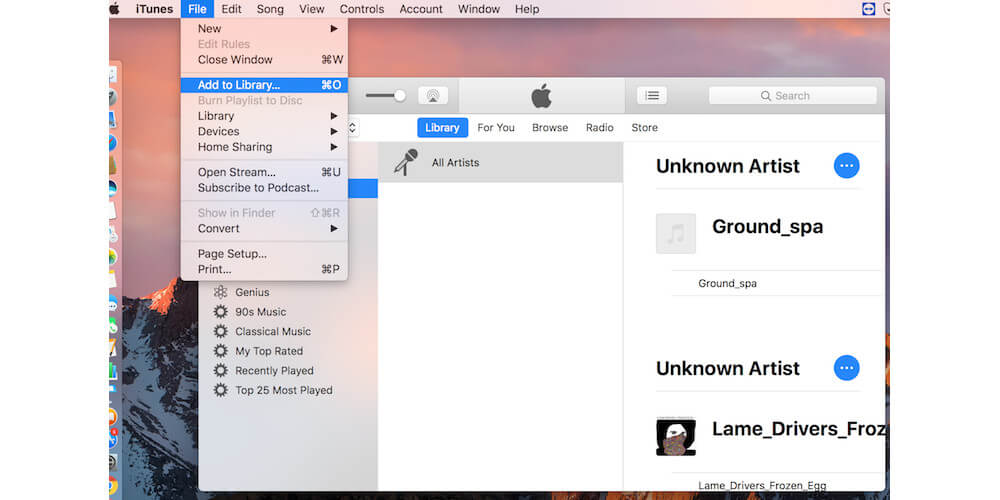Click the Lame_Drivers_Froz album title
1000x500 pixels.
pos(798,429)
